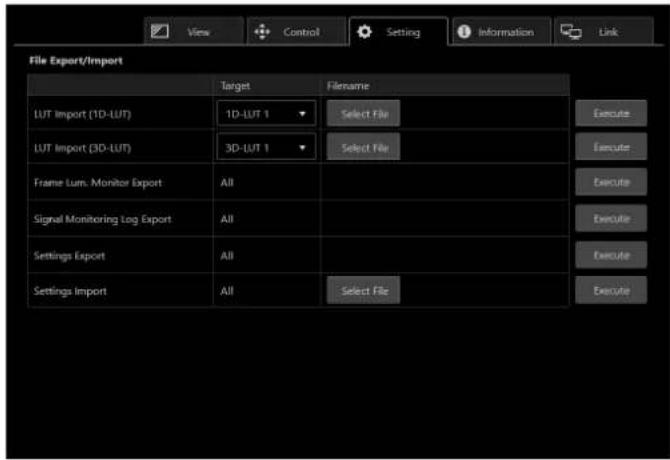
Task: Click the File Export/Import heading
Action: (76, 61)
